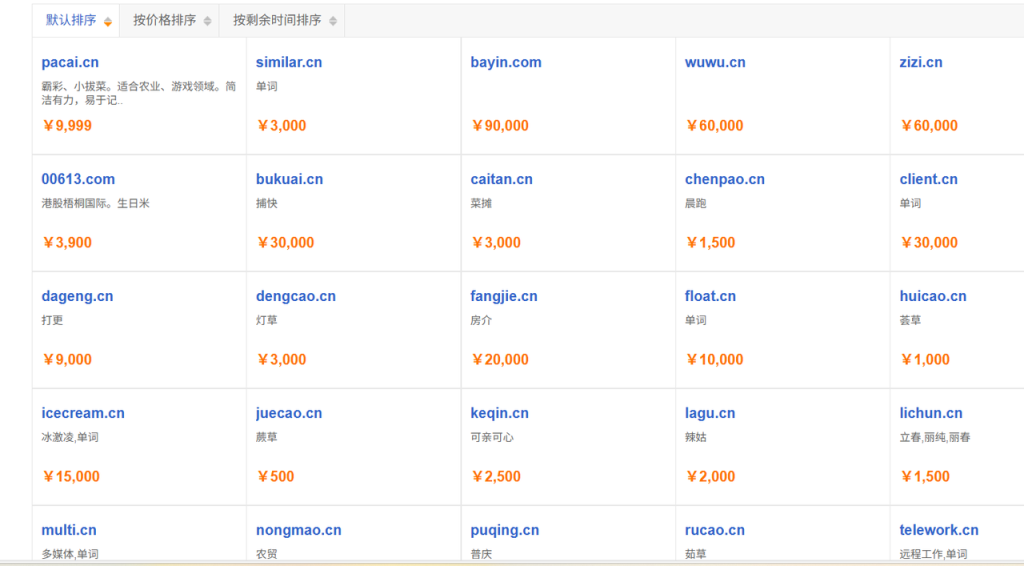Open the pacai.cn domain listing
Image resolution: width=1024 pixels, height=566 pixels.
70,62
